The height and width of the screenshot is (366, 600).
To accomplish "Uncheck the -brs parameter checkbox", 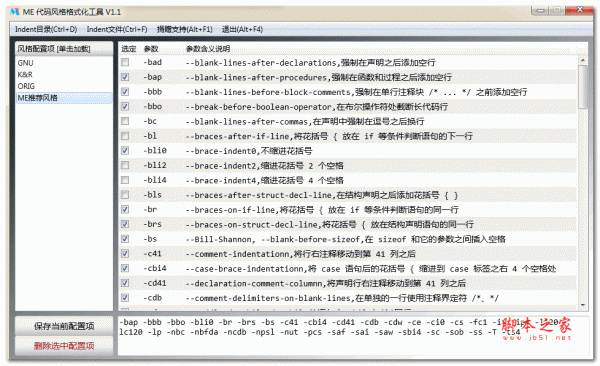I will click(125, 224).
